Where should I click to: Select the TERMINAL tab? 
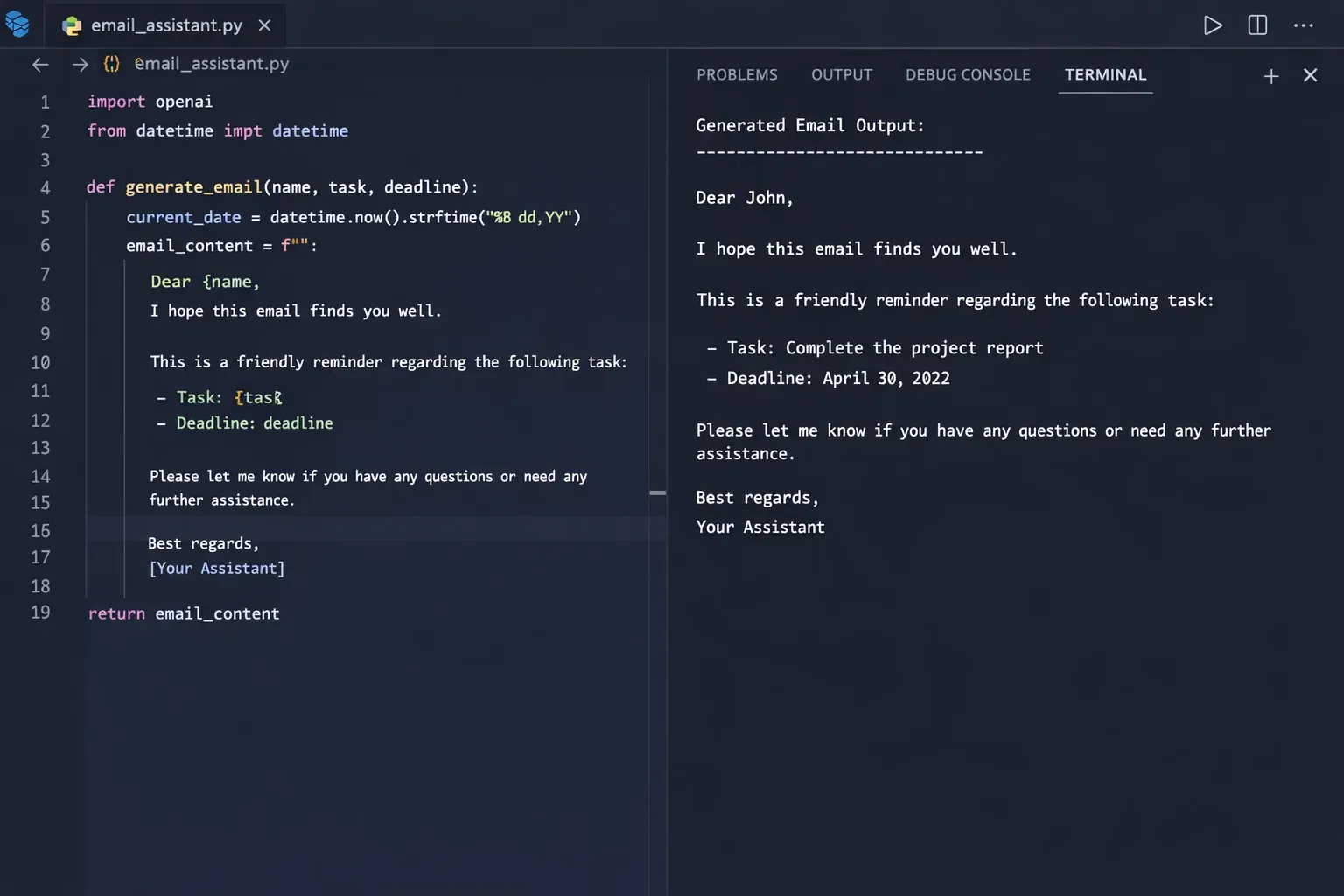click(1105, 75)
